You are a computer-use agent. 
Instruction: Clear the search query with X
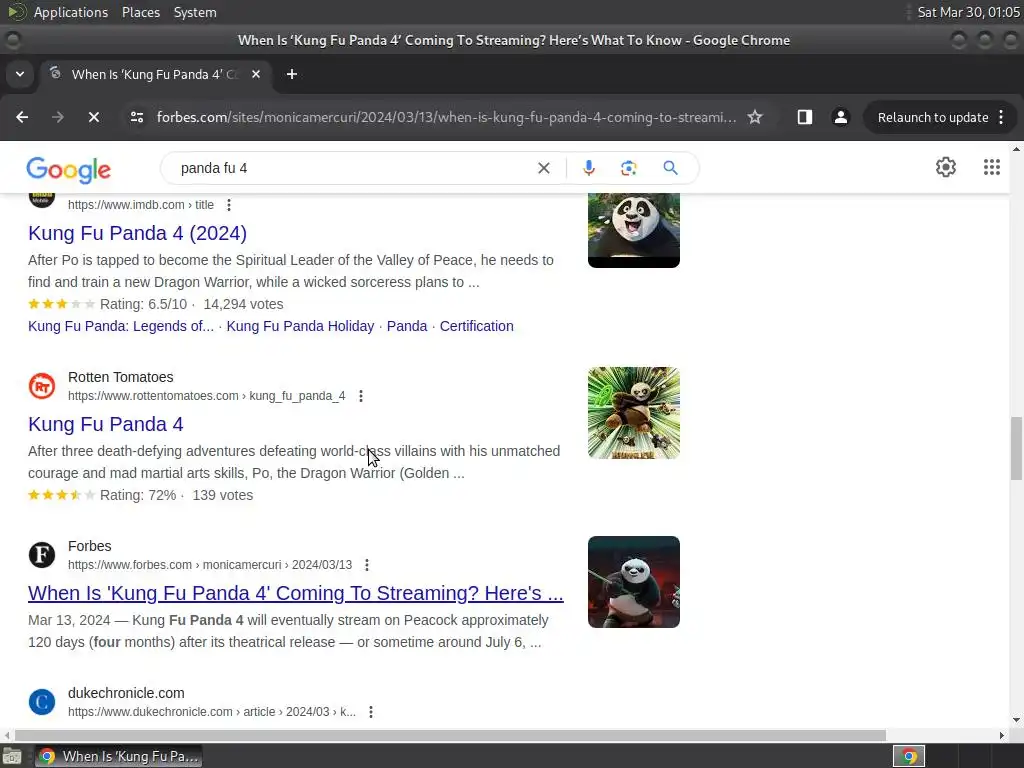[543, 168]
